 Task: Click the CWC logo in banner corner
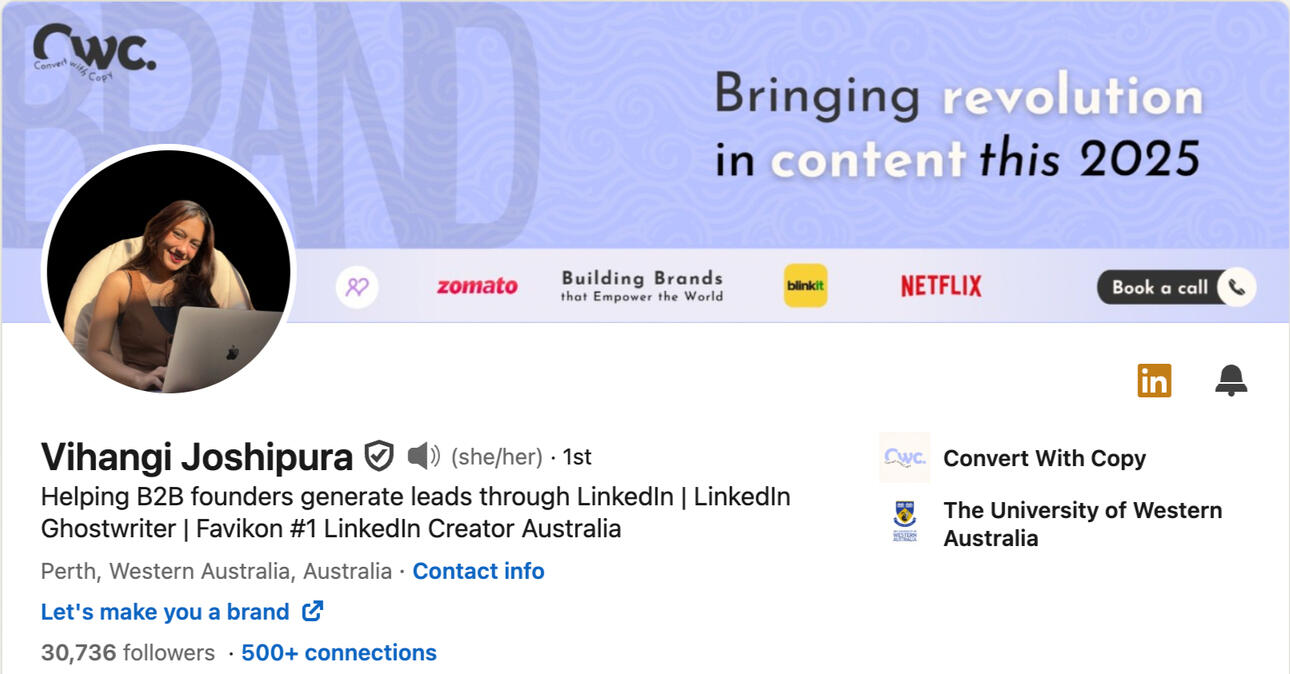click(93, 52)
